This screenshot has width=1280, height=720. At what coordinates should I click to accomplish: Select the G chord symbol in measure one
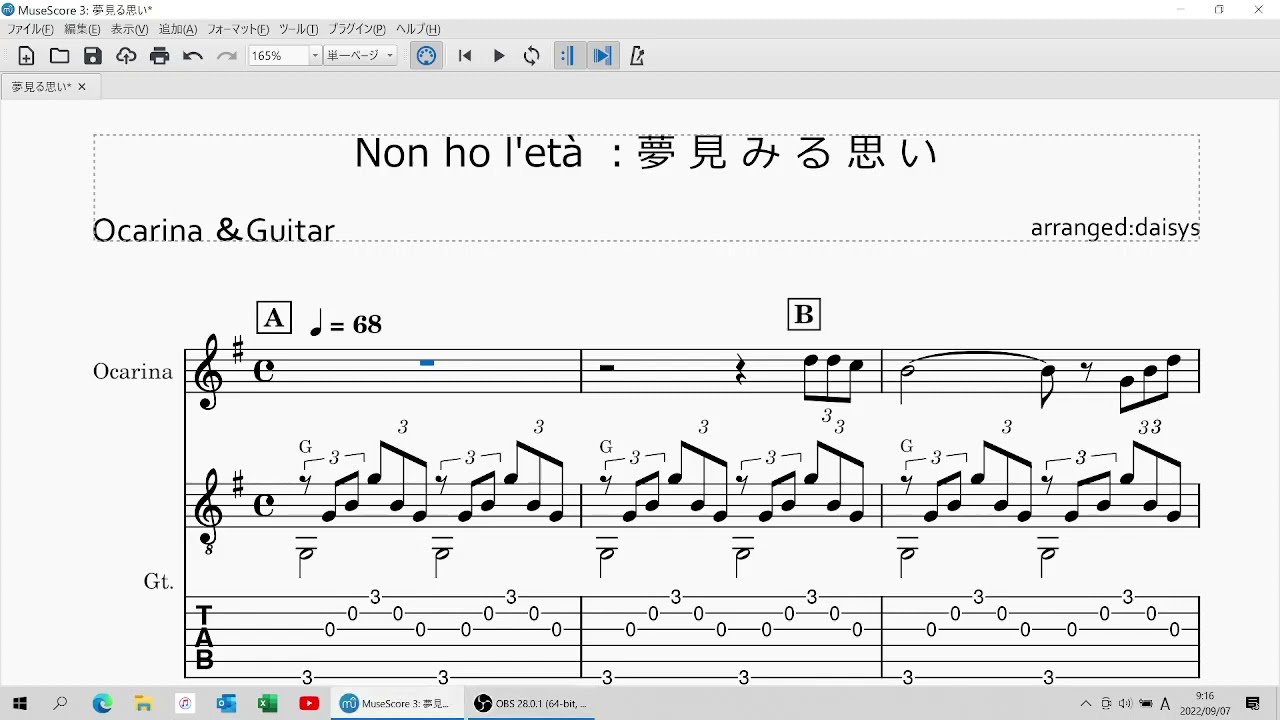pyautogui.click(x=306, y=446)
